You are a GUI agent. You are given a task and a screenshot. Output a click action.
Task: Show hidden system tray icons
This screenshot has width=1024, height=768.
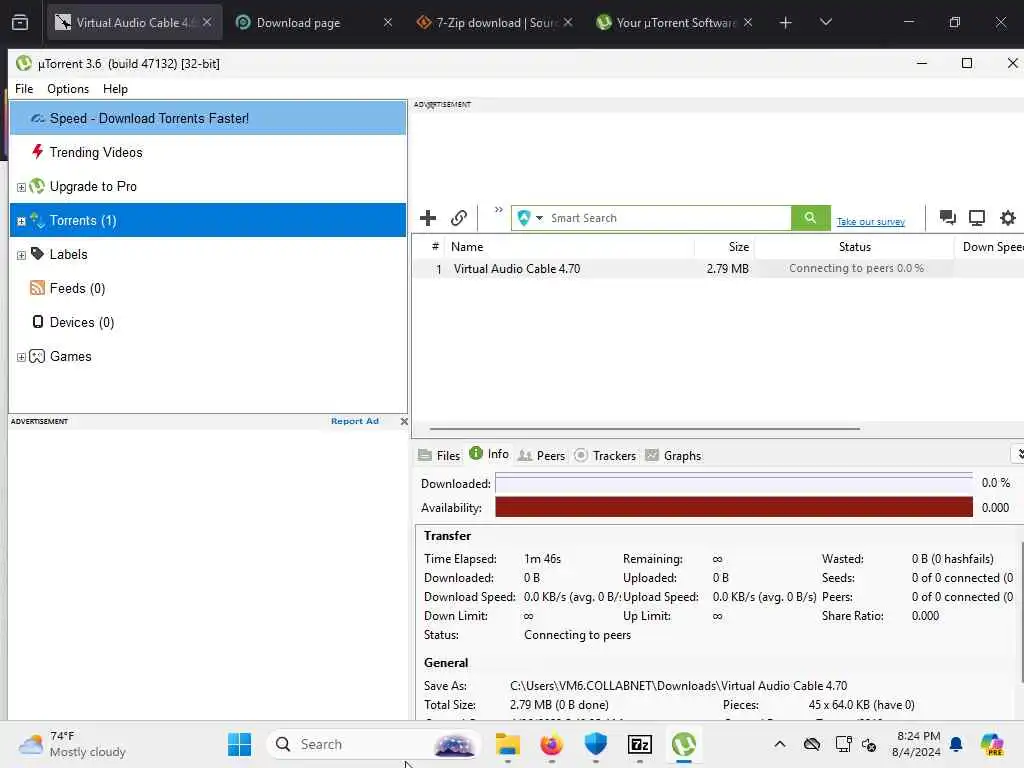click(x=780, y=744)
